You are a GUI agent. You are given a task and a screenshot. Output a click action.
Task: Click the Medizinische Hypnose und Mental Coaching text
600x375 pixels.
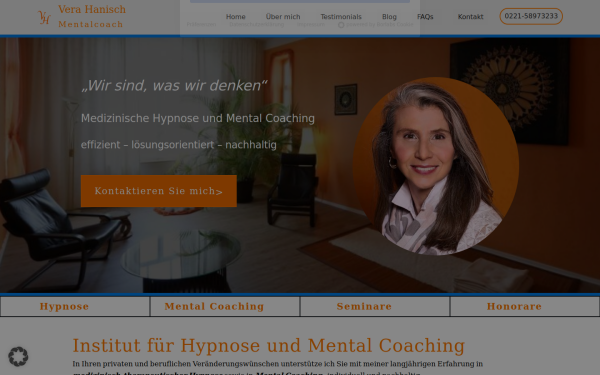[x=198, y=118]
